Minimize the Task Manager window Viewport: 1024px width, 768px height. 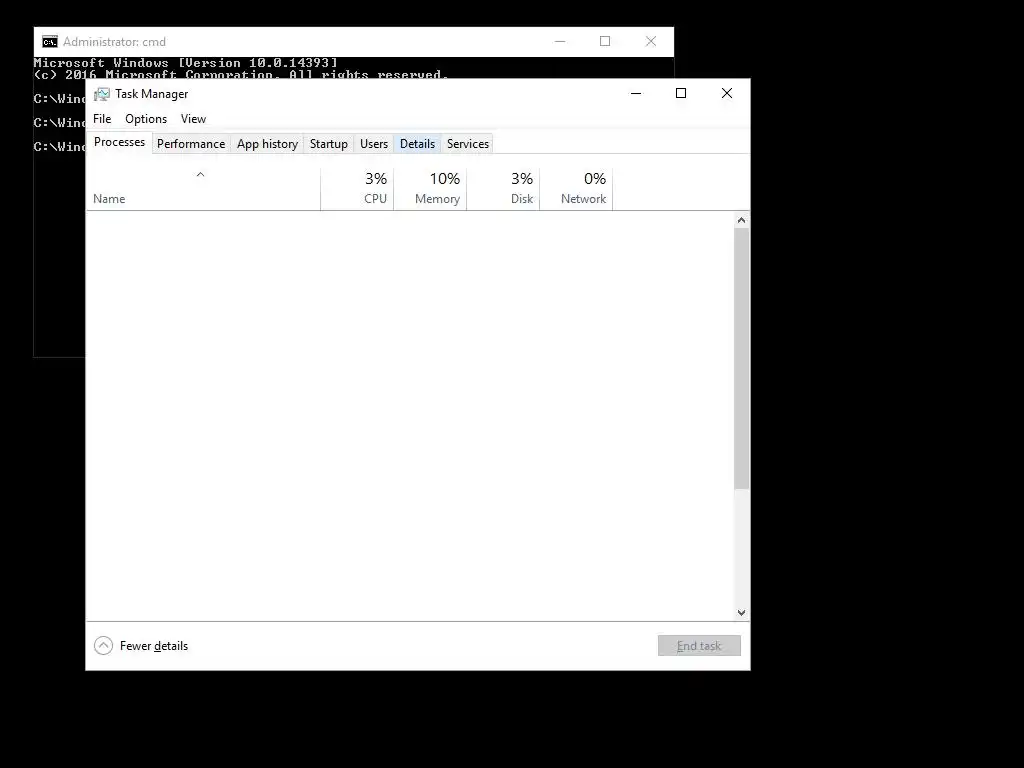tap(635, 93)
